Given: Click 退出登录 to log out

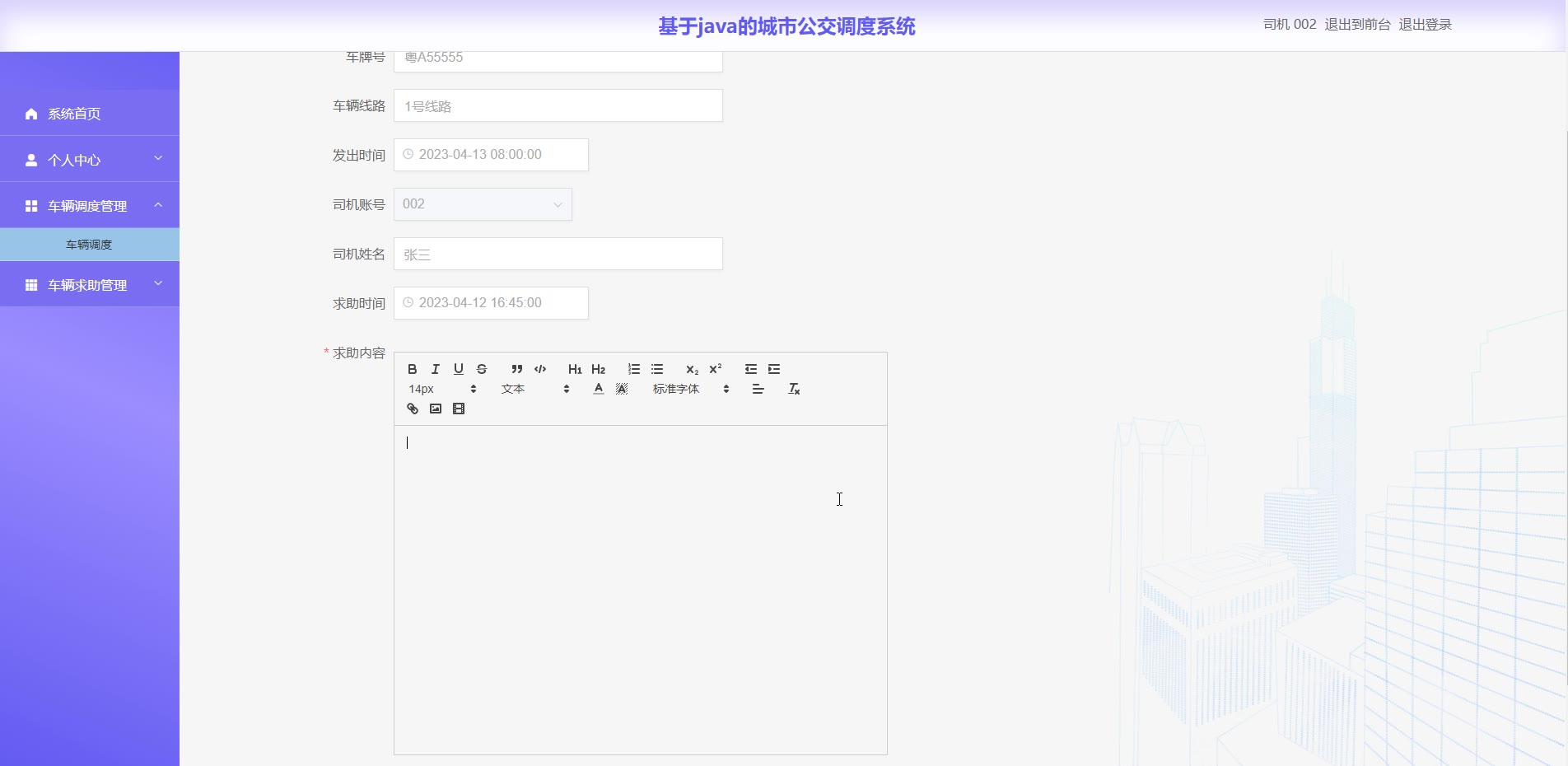Looking at the screenshot, I should [1425, 25].
